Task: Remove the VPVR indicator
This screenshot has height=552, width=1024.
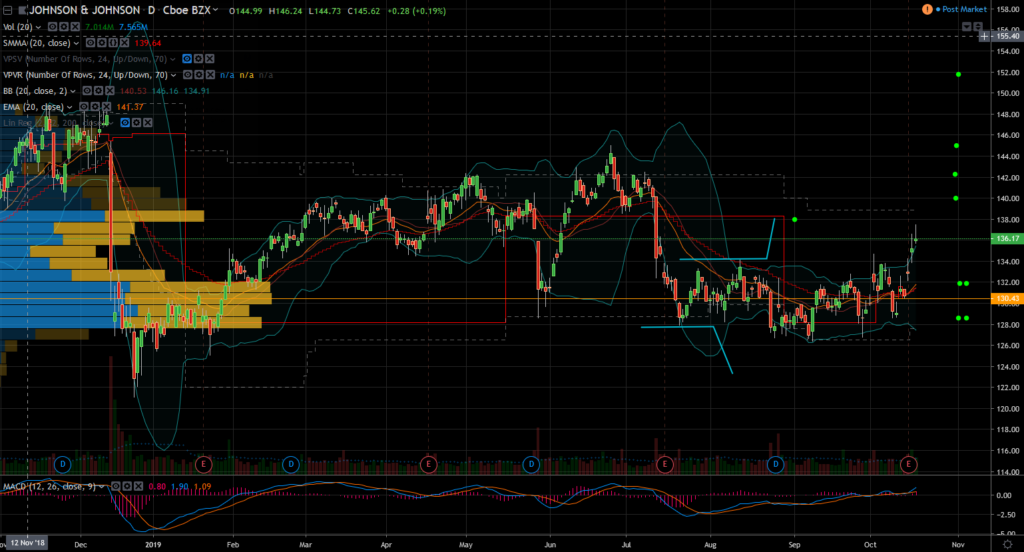Action: [210, 74]
